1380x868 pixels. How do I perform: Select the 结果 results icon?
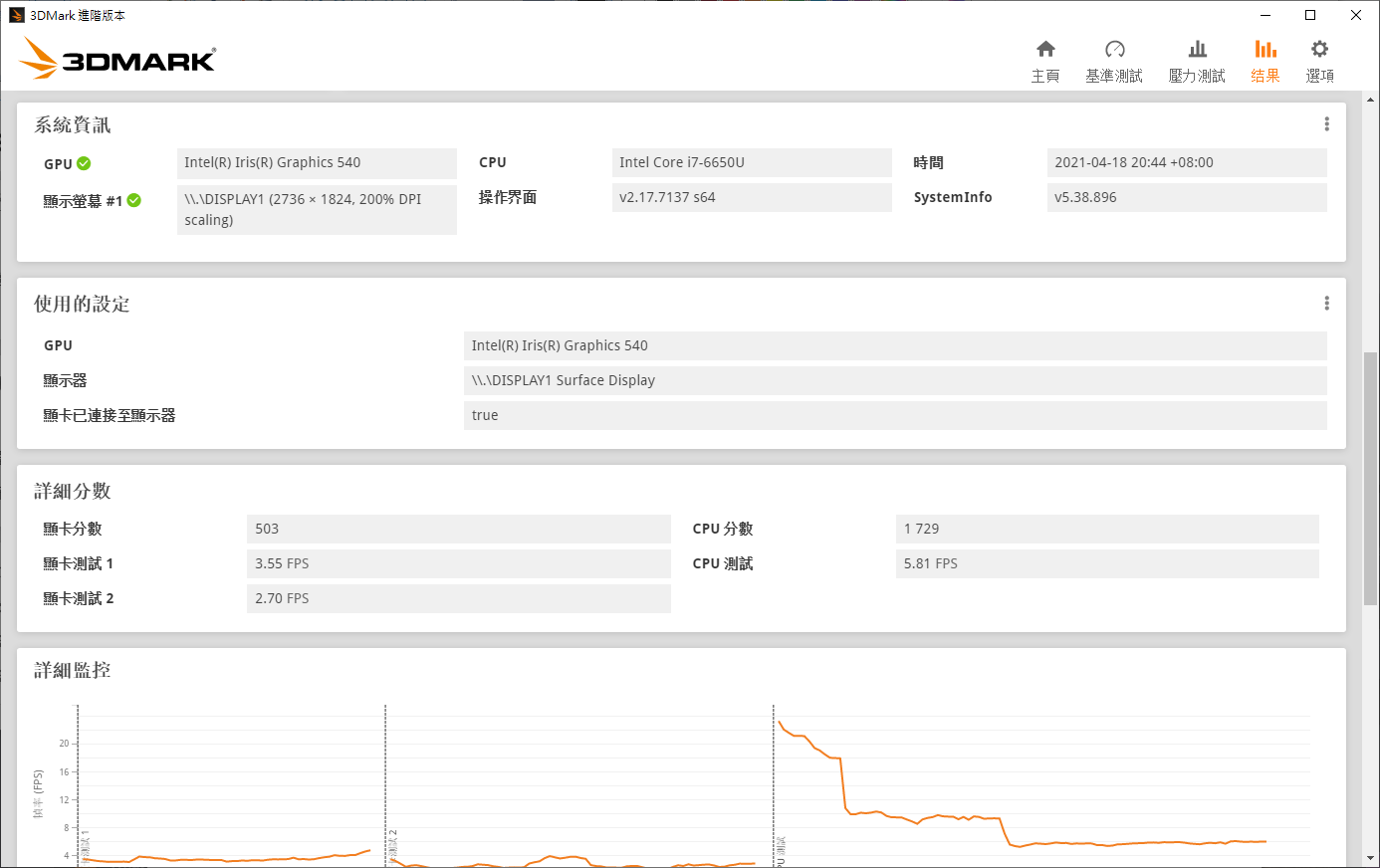(1265, 49)
